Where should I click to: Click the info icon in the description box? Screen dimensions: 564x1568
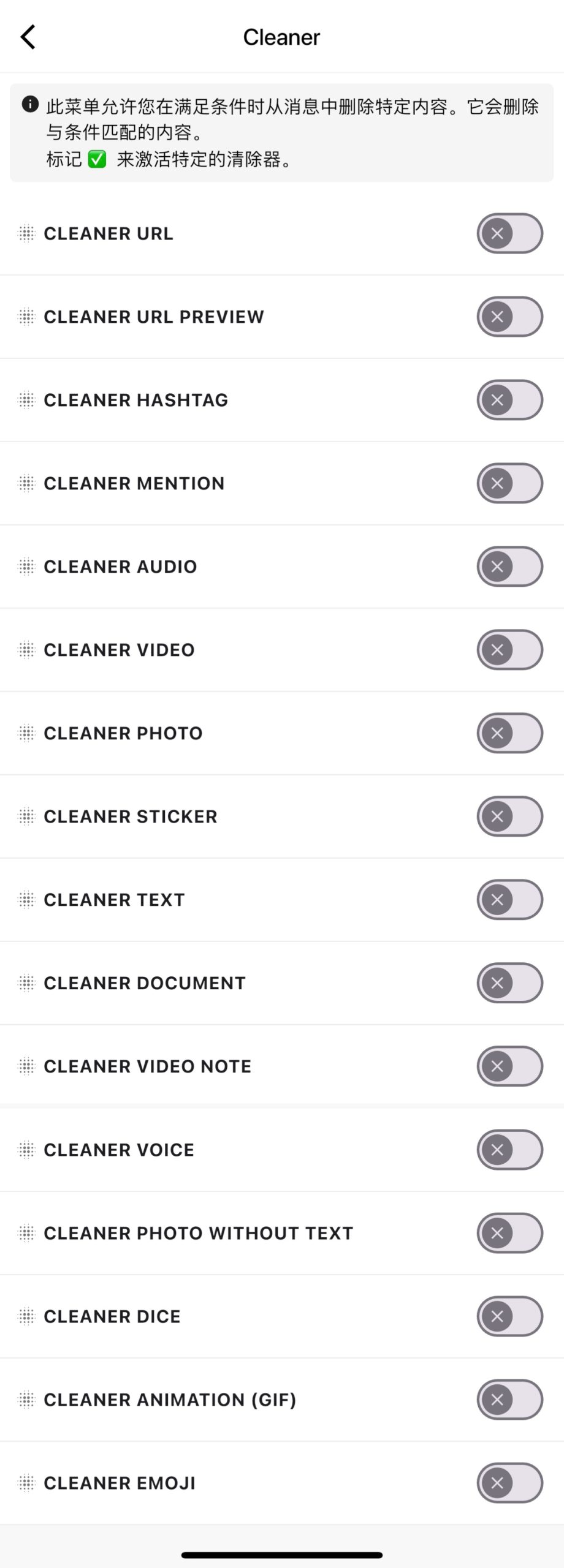(x=30, y=104)
